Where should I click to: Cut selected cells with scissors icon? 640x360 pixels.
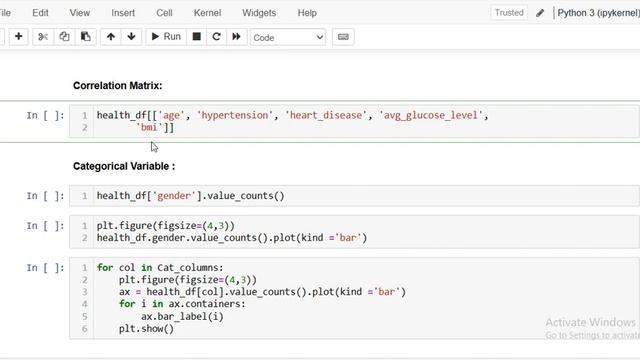click(x=43, y=37)
